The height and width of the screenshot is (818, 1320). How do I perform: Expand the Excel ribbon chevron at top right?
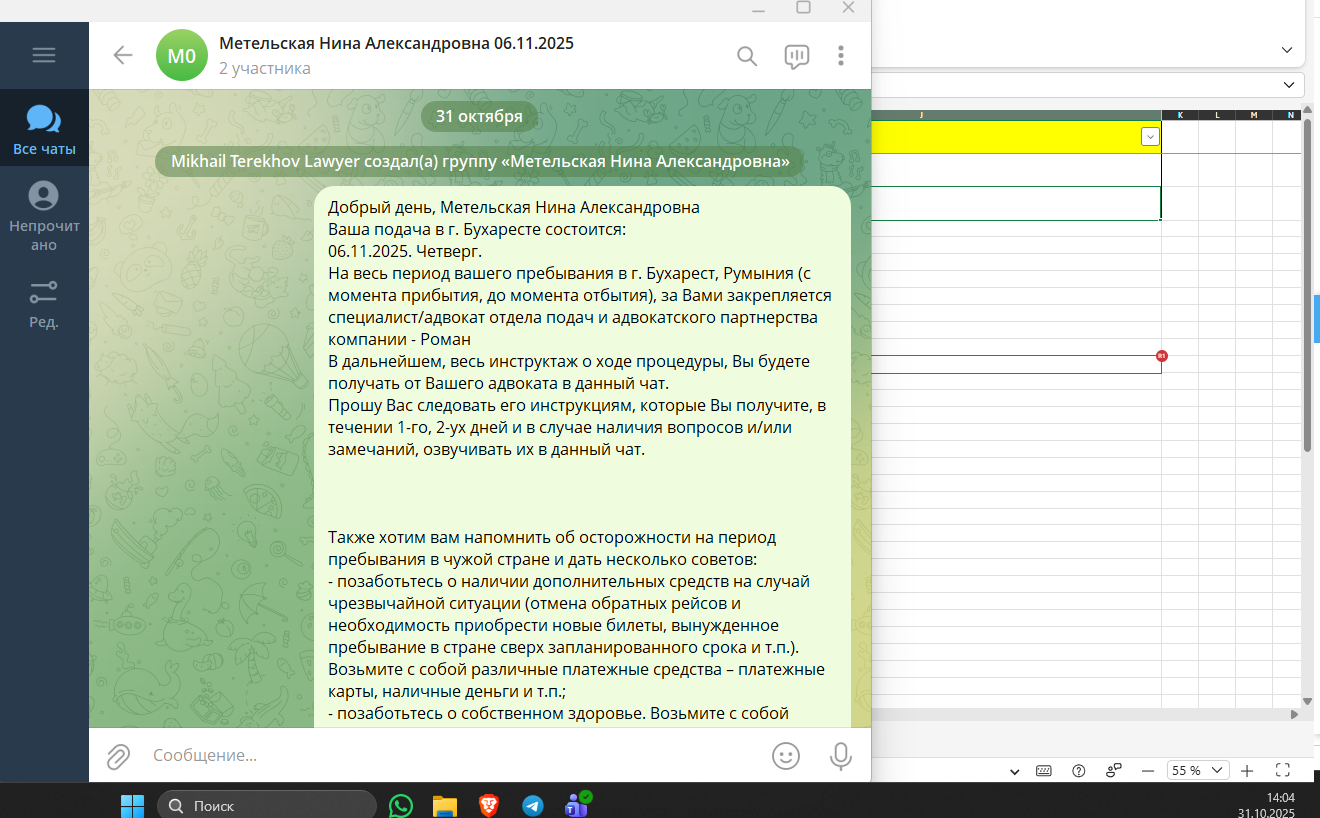click(1288, 49)
